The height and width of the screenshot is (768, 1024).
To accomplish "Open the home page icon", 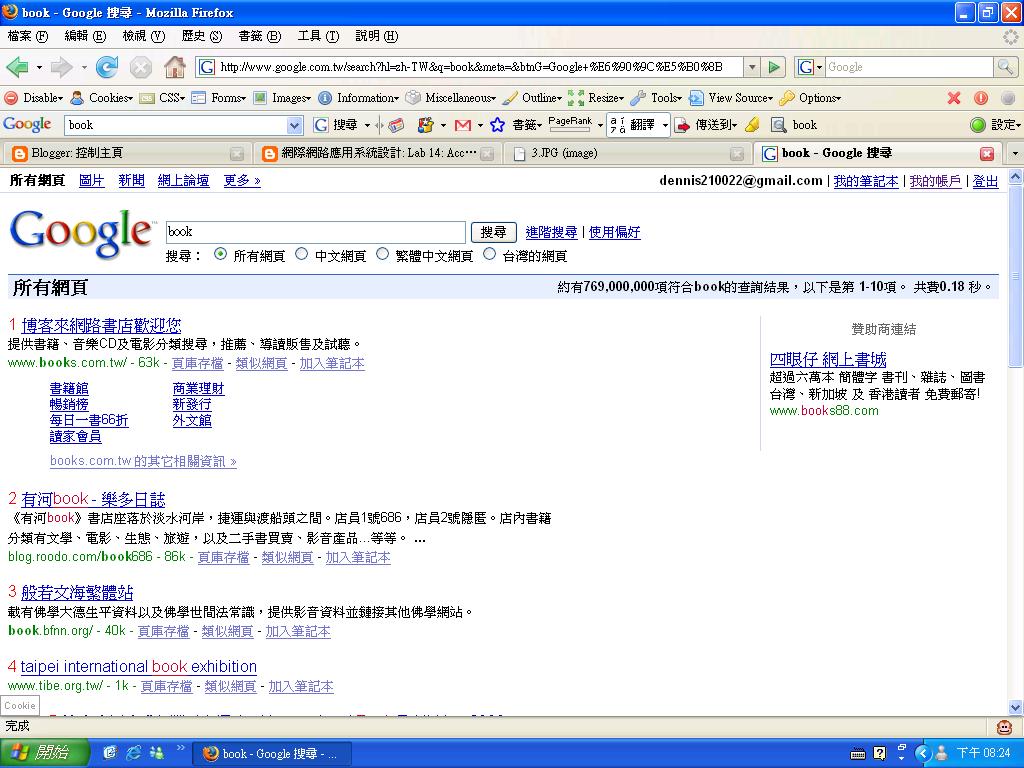I will pos(174,67).
